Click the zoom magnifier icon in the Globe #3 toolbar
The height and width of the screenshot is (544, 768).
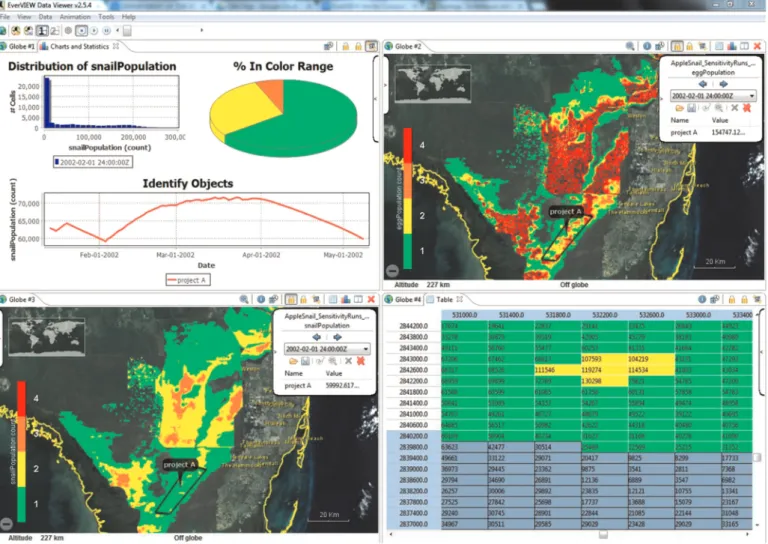(244, 299)
